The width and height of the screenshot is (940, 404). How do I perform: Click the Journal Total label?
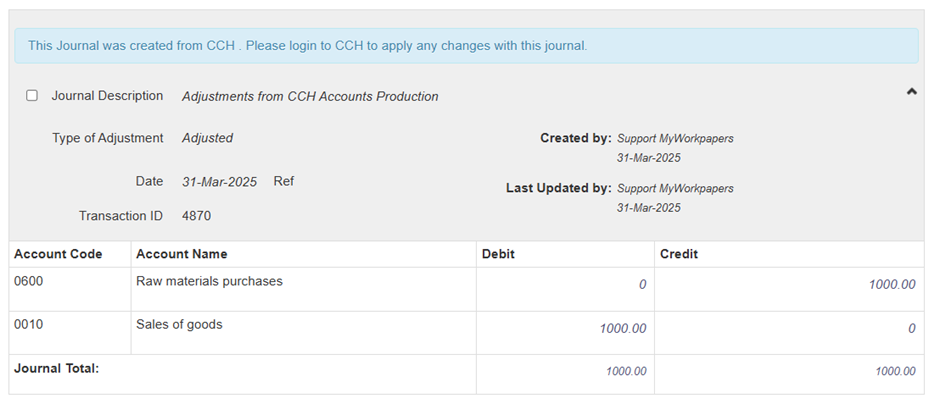click(x=57, y=368)
